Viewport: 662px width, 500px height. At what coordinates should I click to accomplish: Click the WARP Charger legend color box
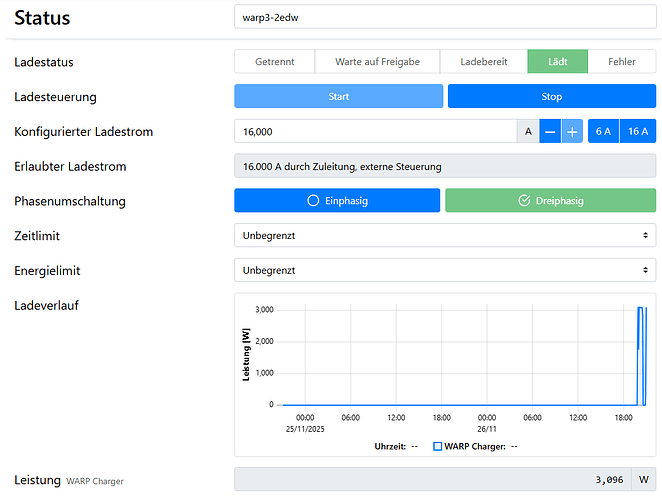pyautogui.click(x=437, y=446)
